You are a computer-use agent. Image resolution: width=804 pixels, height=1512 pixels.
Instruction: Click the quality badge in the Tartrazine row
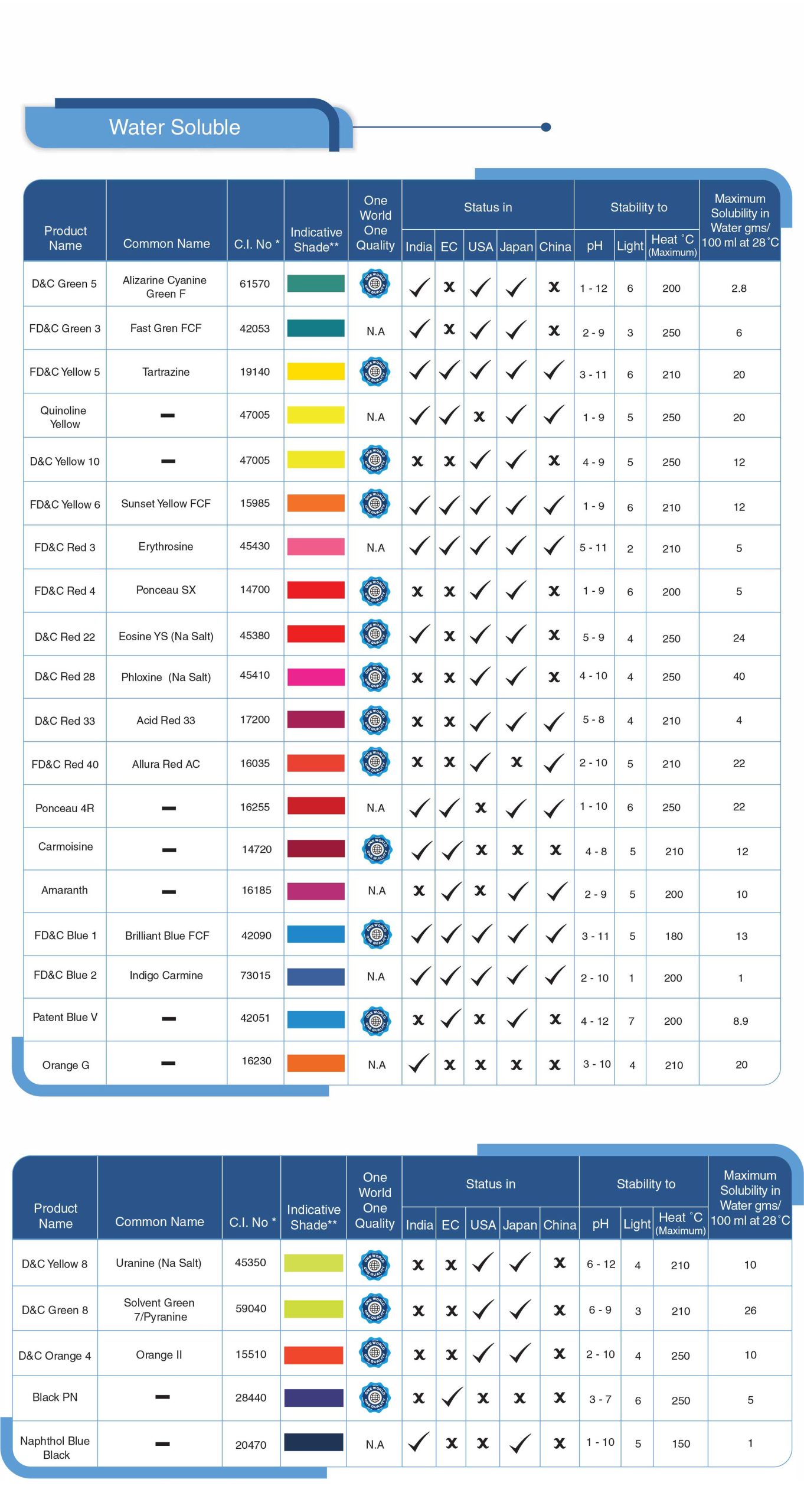(375, 372)
